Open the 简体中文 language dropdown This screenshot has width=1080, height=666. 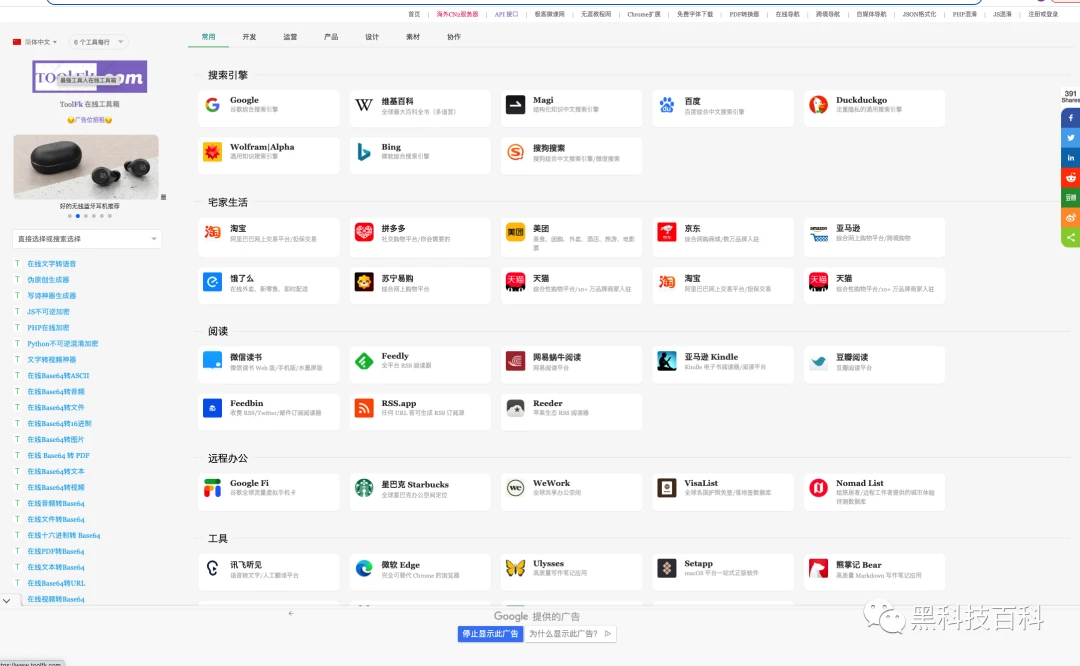(x=35, y=42)
